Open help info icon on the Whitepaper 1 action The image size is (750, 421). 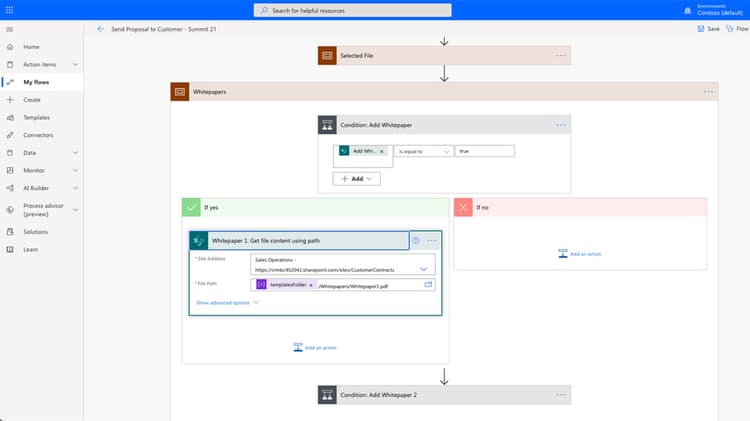[416, 241]
